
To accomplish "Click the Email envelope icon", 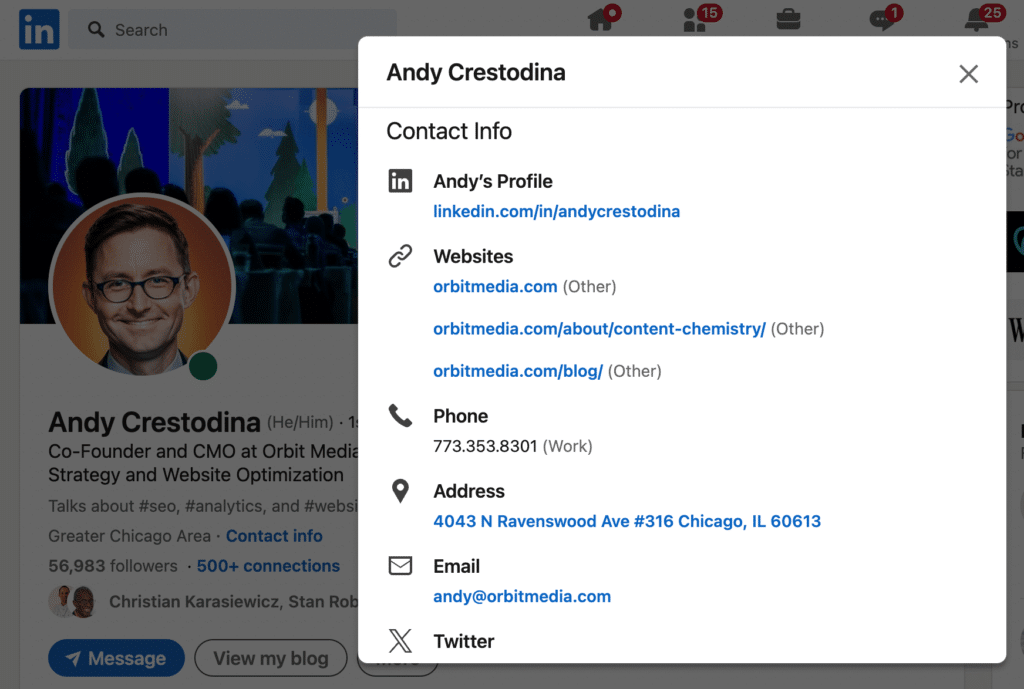I will (400, 566).
